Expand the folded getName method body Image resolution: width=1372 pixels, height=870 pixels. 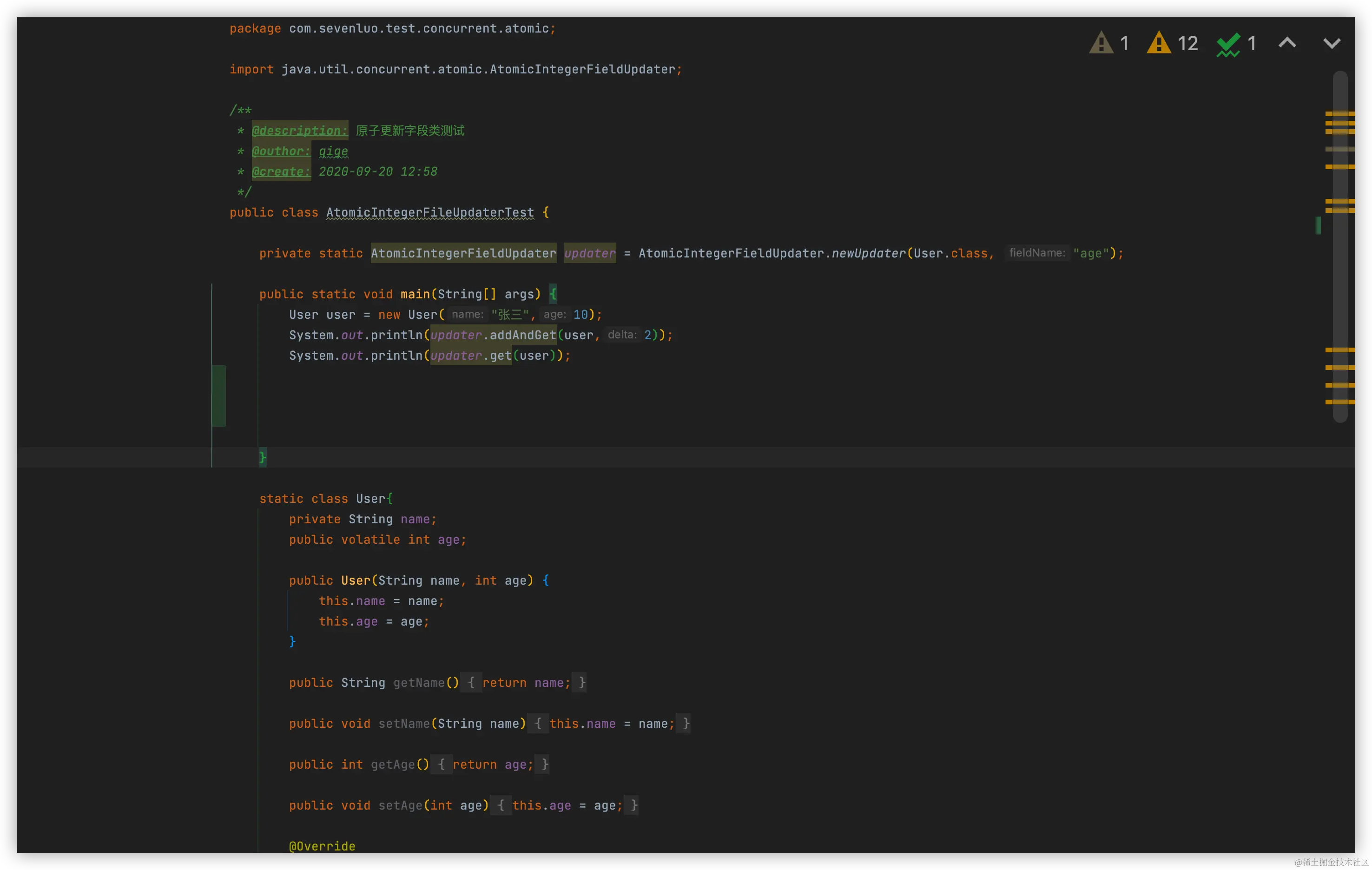(x=471, y=683)
